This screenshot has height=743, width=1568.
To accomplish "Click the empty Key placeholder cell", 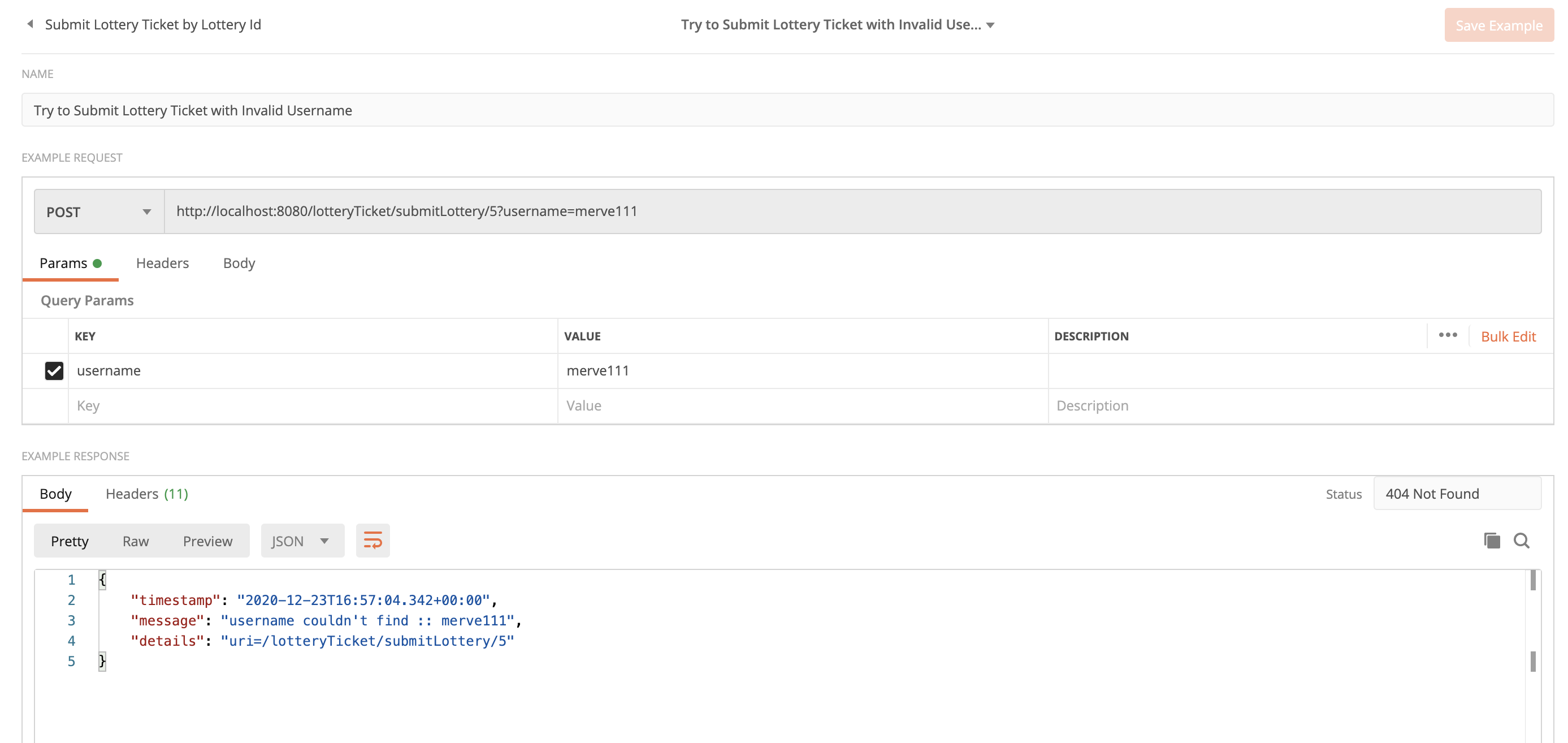I will click(x=313, y=406).
